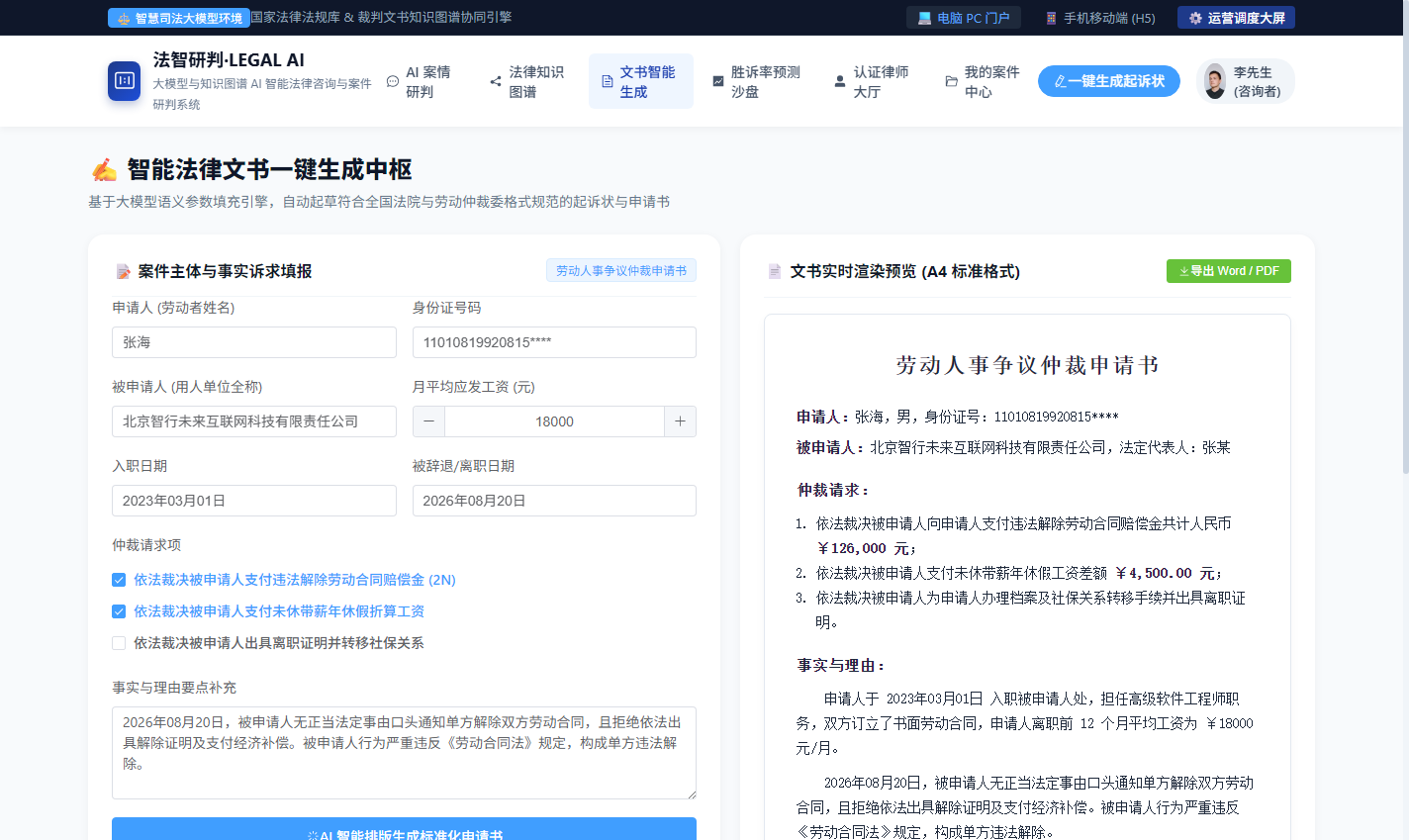Screen dimensions: 1409x840
Task: Open the 被辞退/离职日期 date picker
Action: [554, 501]
